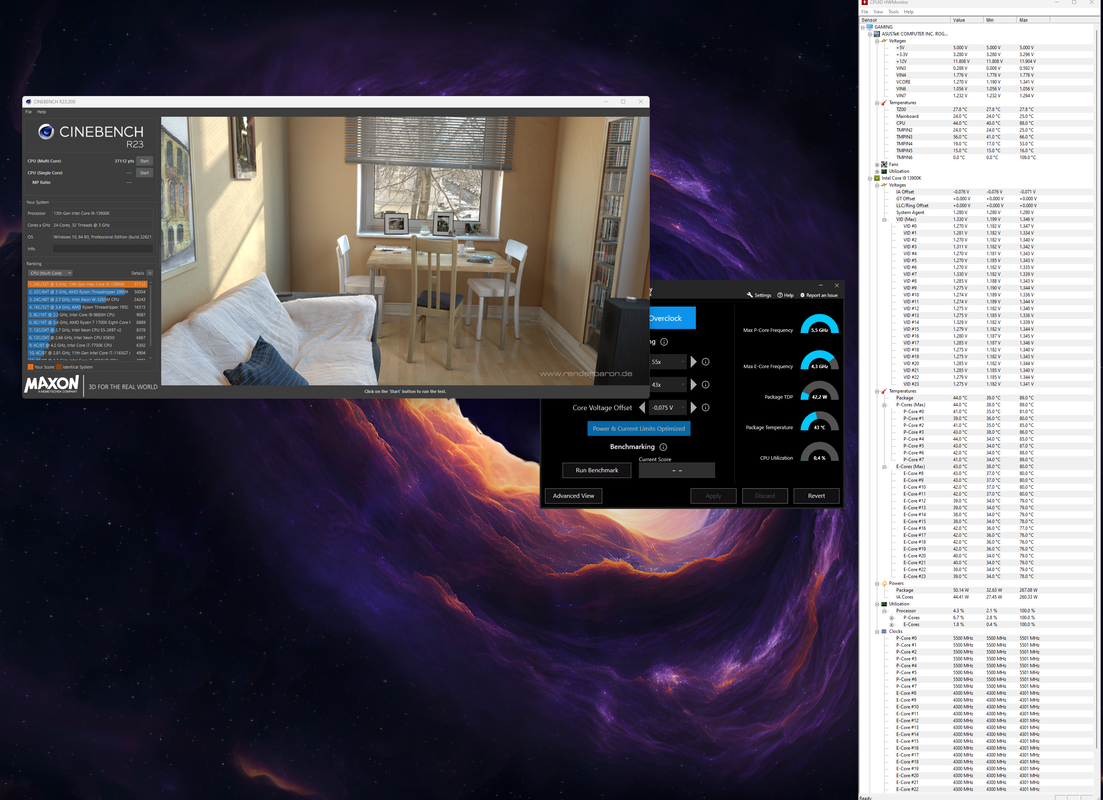Image resolution: width=1103 pixels, height=800 pixels.
Task: Click the info icon next to Benchmarking
Action: 663,447
